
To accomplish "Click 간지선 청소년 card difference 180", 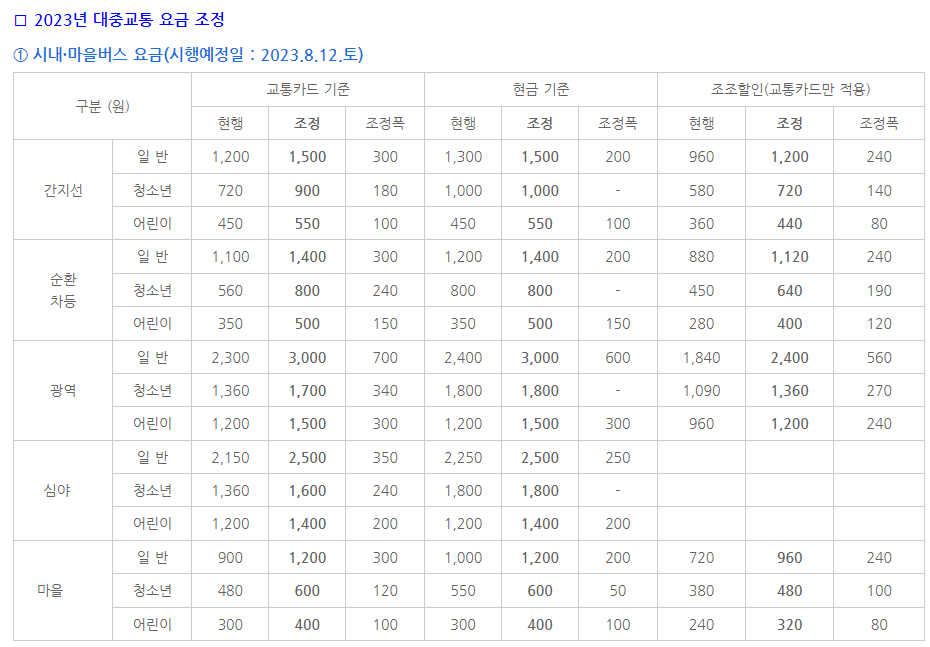I will 385,191.
